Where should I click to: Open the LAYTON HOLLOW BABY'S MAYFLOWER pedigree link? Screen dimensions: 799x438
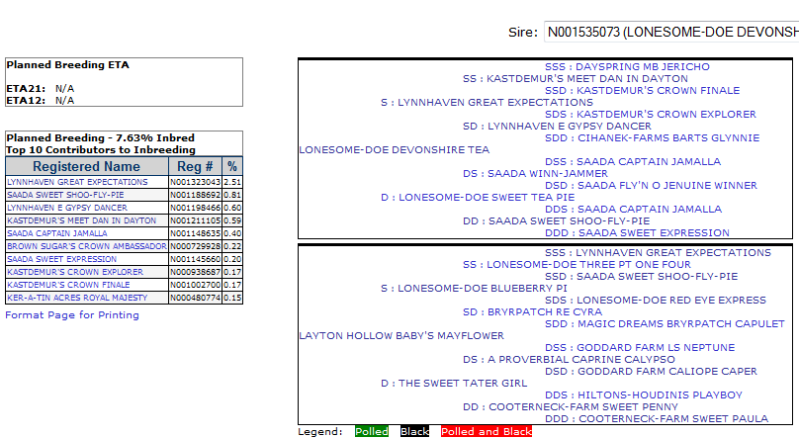pyautogui.click(x=401, y=336)
